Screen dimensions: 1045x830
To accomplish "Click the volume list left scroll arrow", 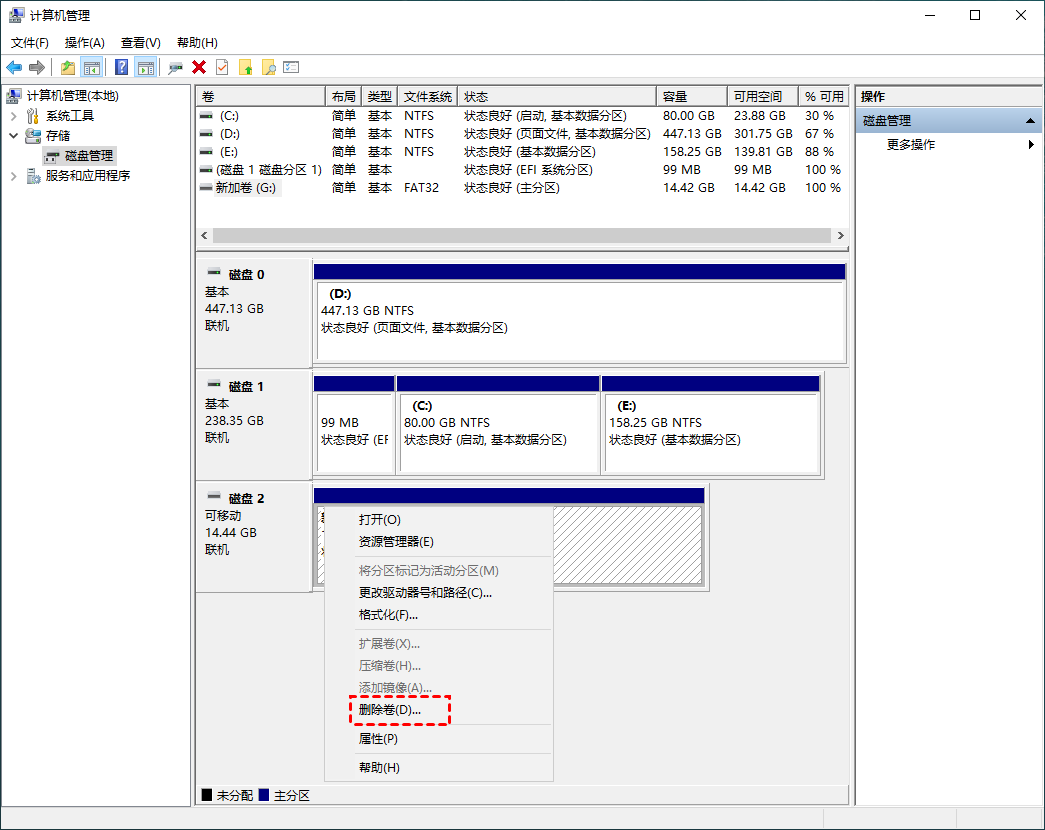I will tap(205, 235).
